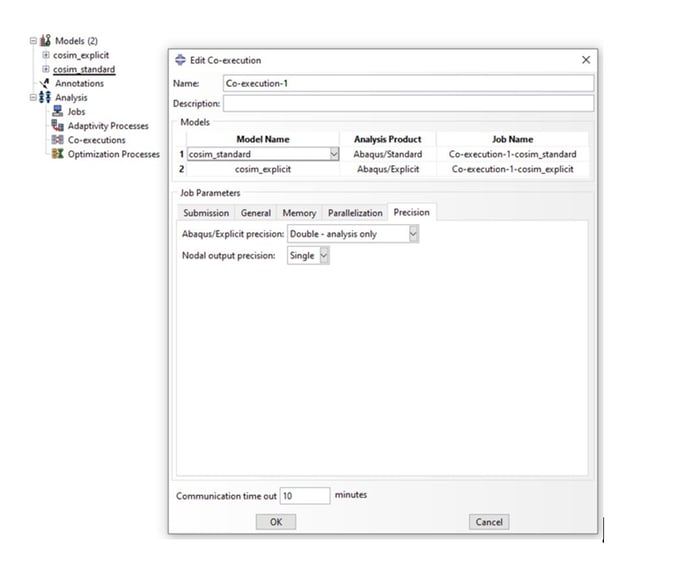The image size is (678, 579).
Task: Open the Nodal output precision dropdown
Action: [324, 256]
